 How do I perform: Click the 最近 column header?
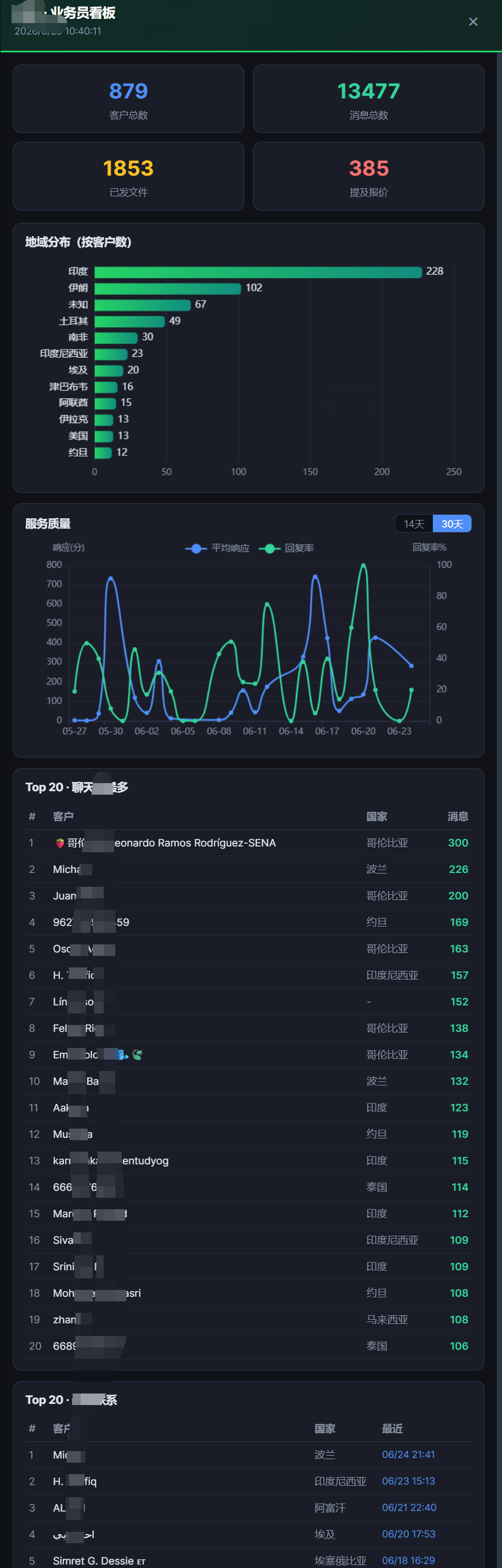click(392, 1428)
